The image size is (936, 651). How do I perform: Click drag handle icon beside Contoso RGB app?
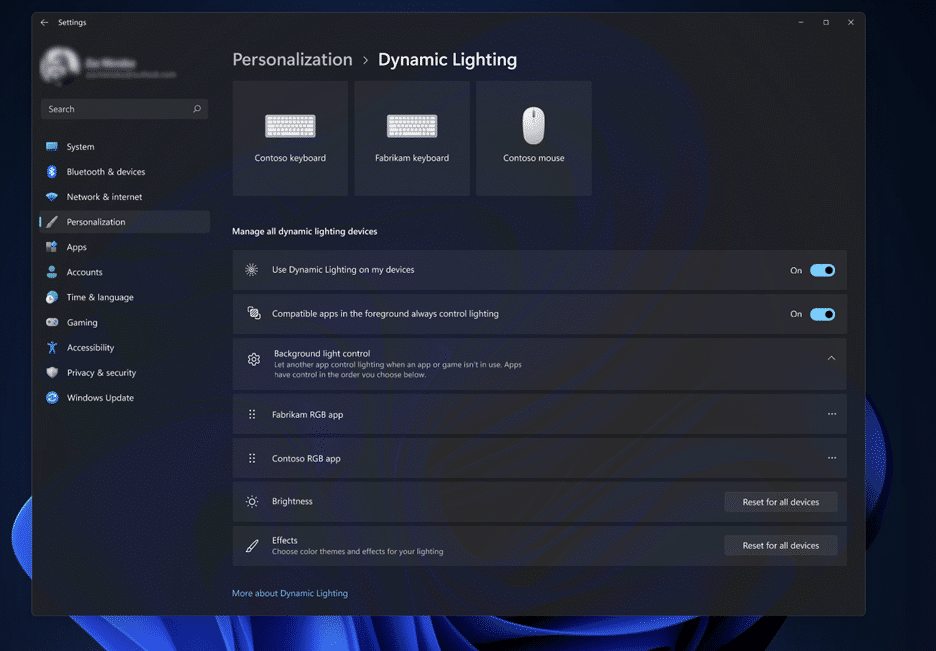pyautogui.click(x=252, y=458)
